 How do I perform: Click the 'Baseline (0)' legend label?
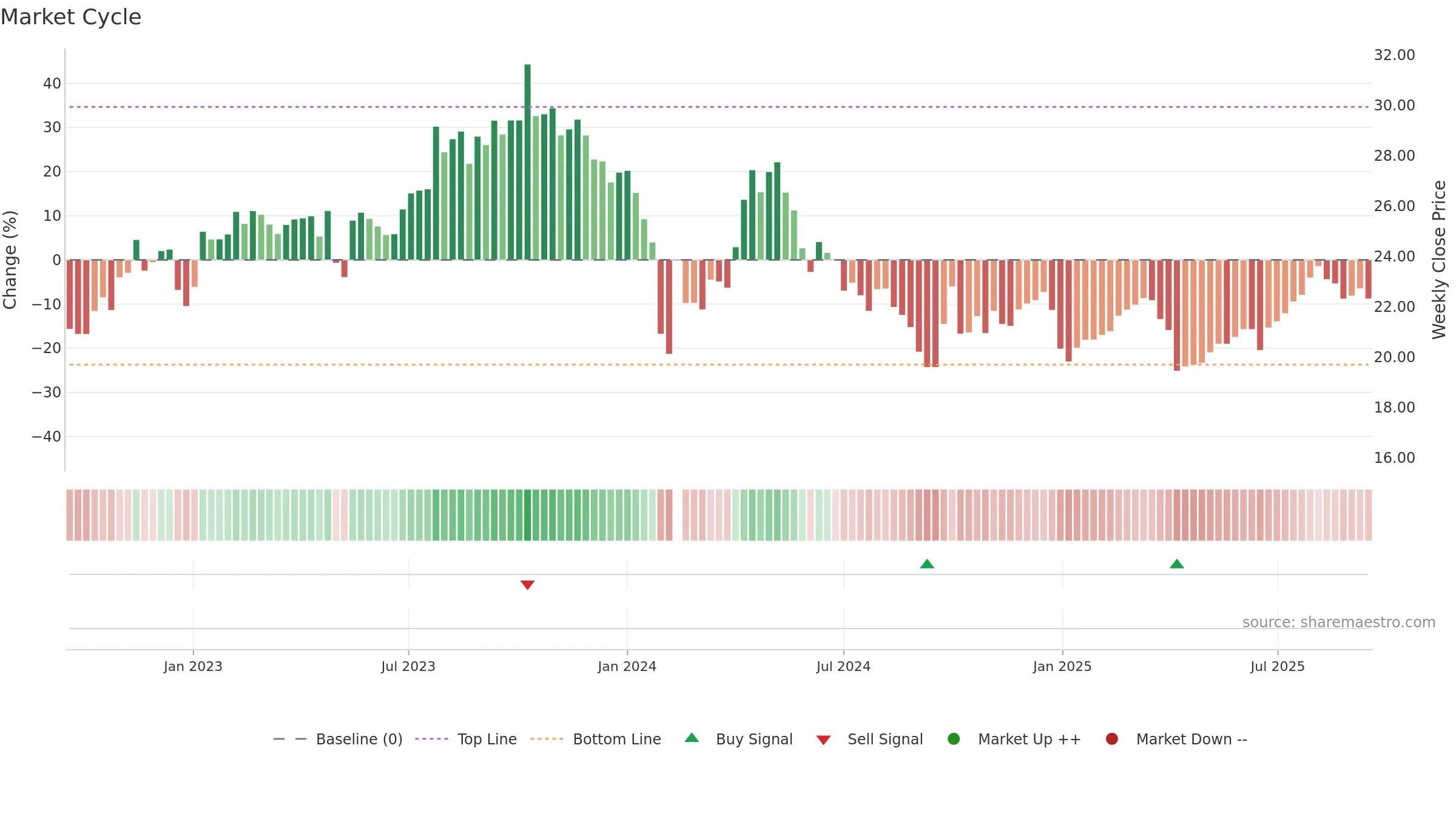point(359,740)
